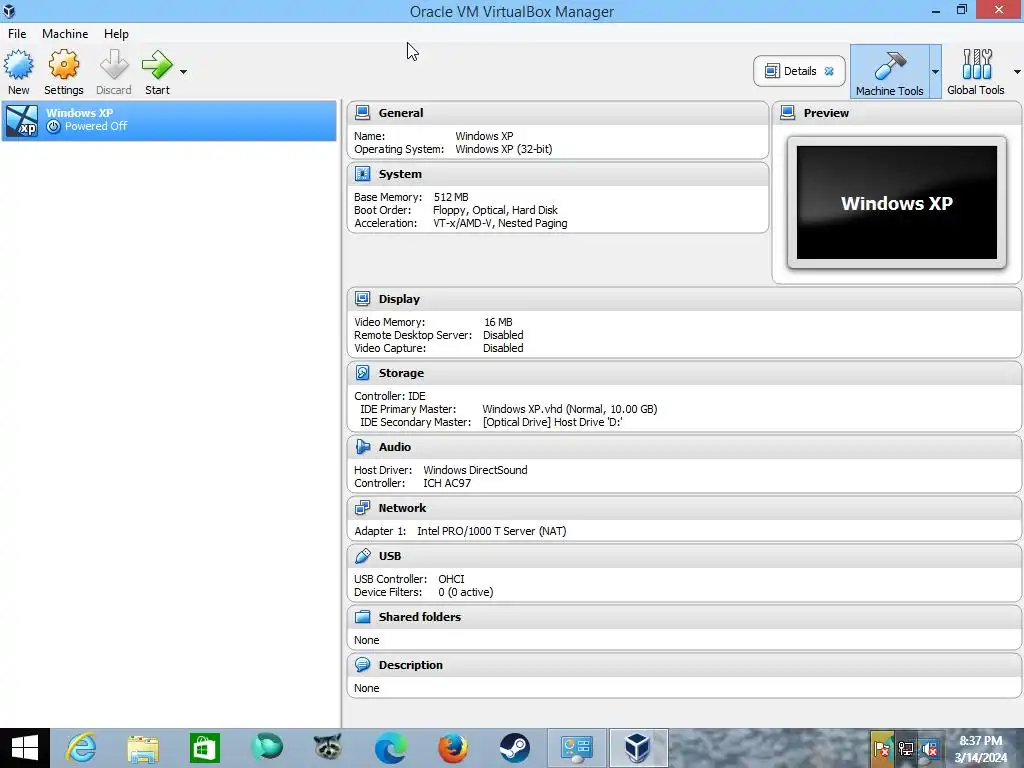Select the Windows XP virtual machine entry
This screenshot has height=768, width=1024.
click(x=169, y=120)
